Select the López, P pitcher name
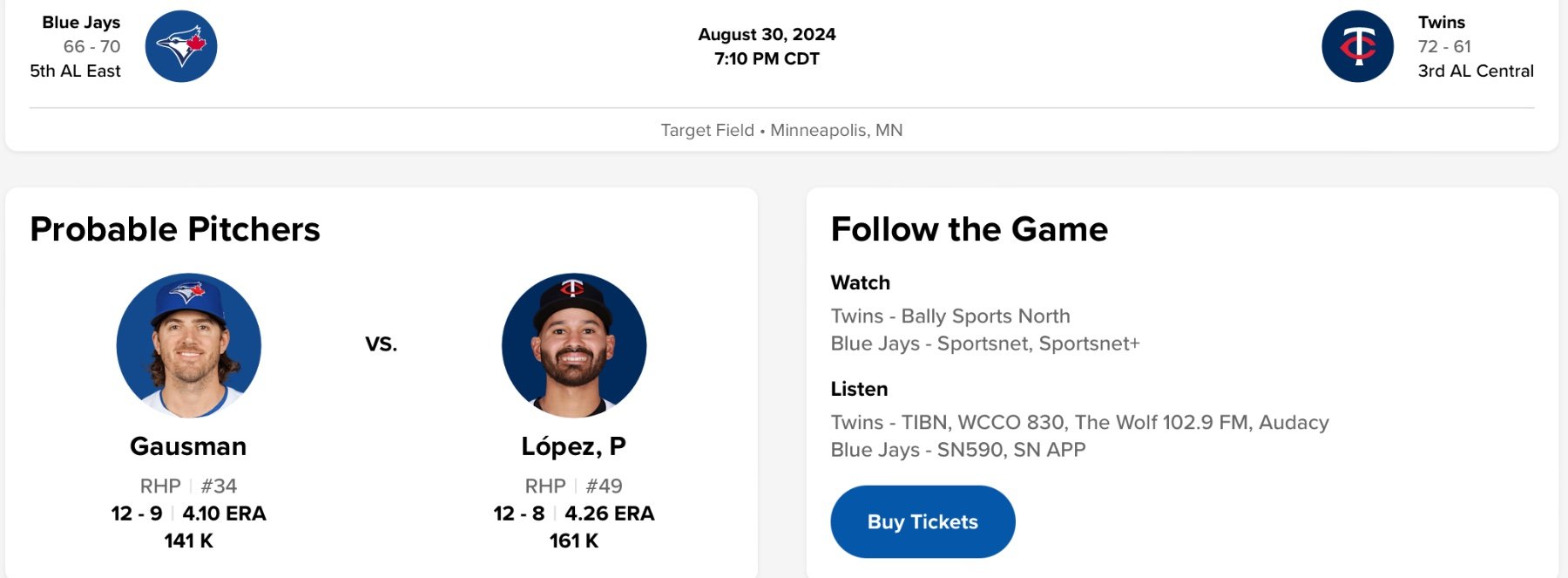This screenshot has width=1568, height=578. (x=573, y=446)
